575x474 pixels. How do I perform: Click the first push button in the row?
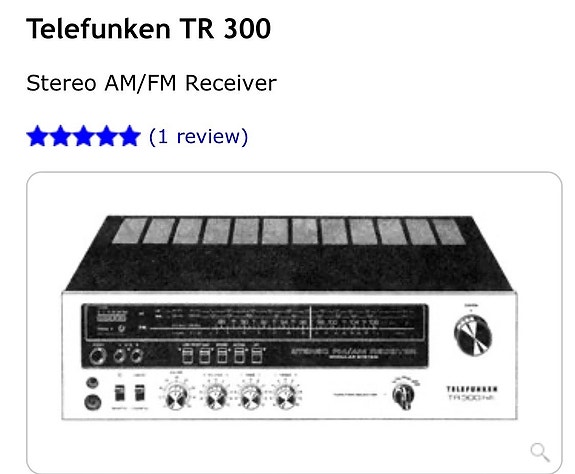point(187,356)
